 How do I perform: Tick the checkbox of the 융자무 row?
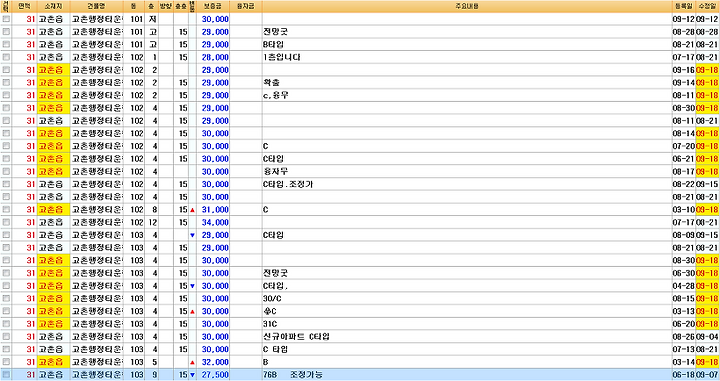tap(6, 172)
